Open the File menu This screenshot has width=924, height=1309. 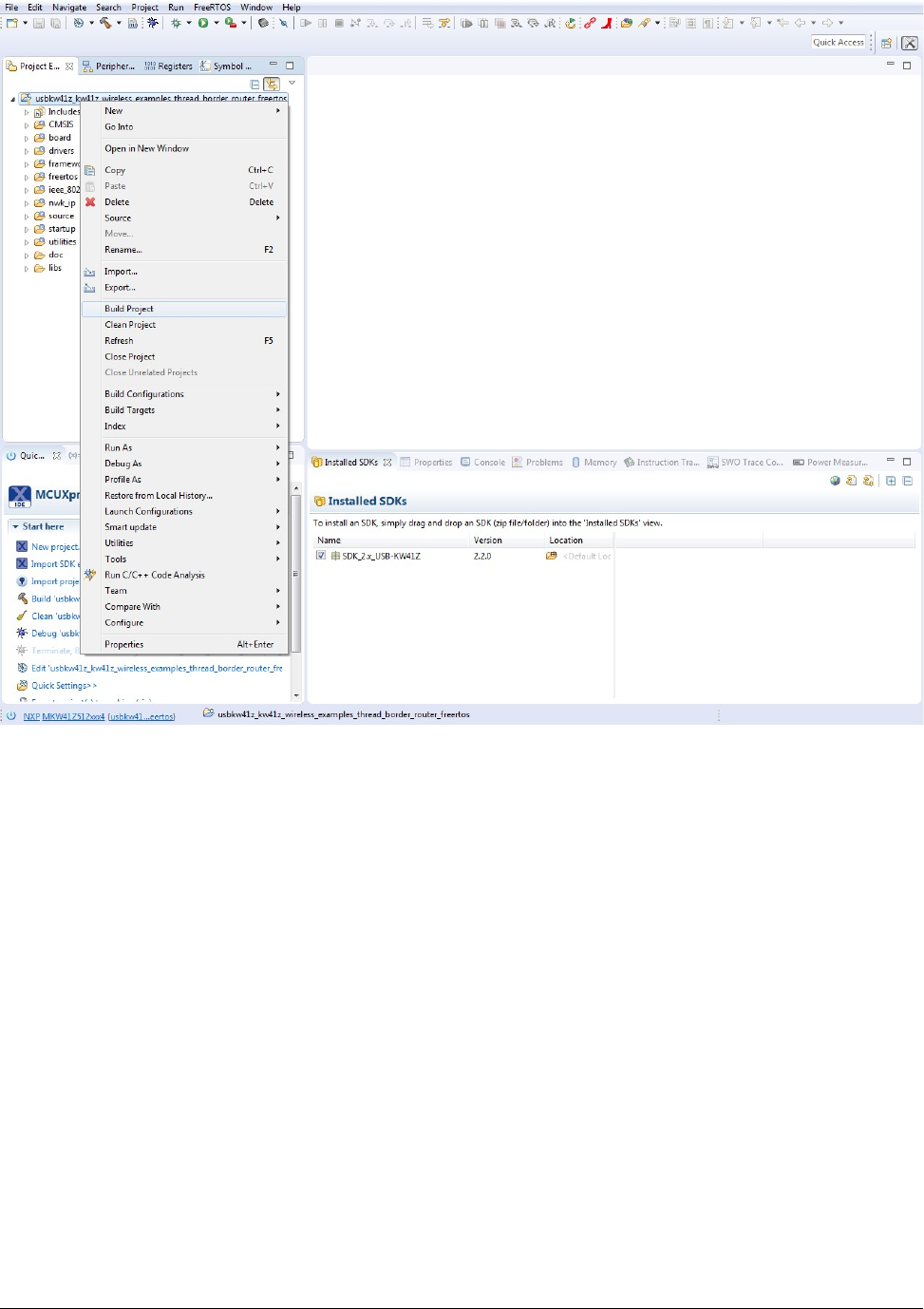point(11,8)
